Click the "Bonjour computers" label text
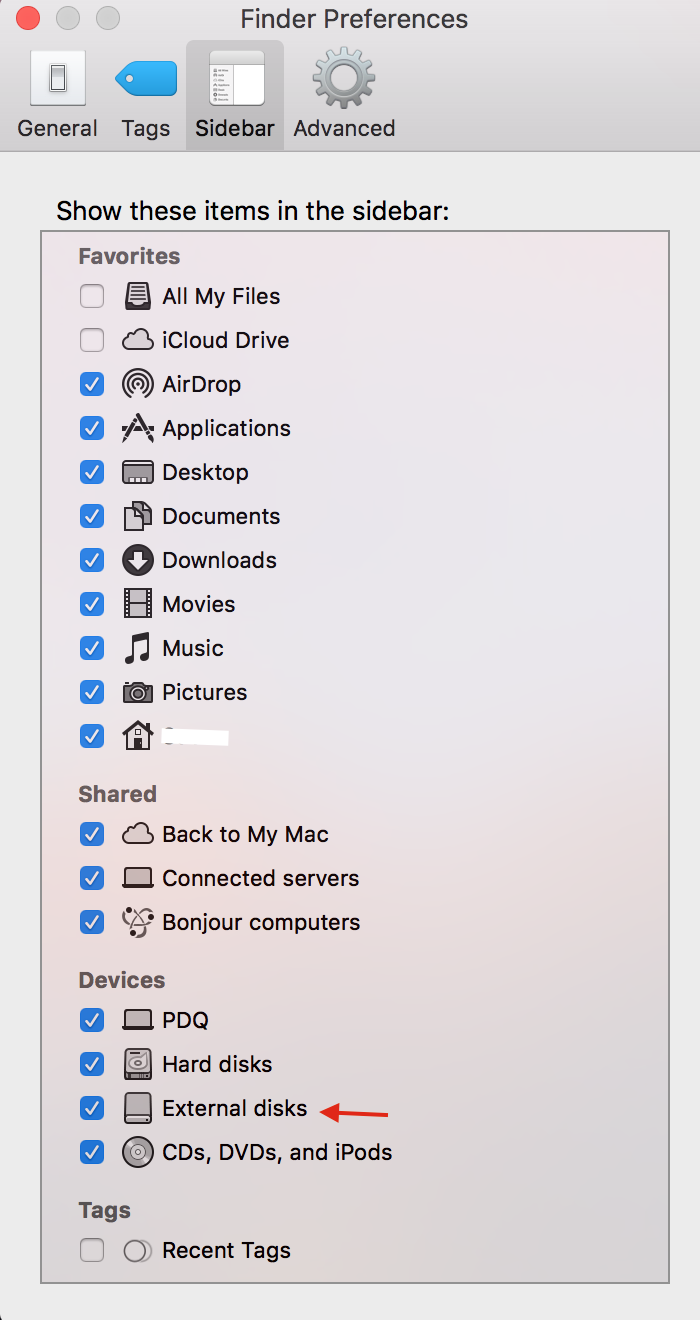 pyautogui.click(x=262, y=922)
